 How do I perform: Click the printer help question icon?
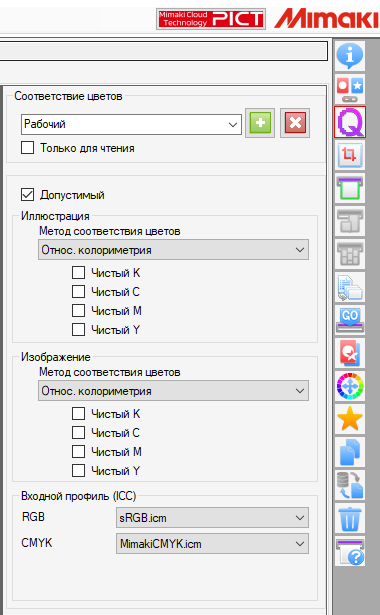point(350,551)
